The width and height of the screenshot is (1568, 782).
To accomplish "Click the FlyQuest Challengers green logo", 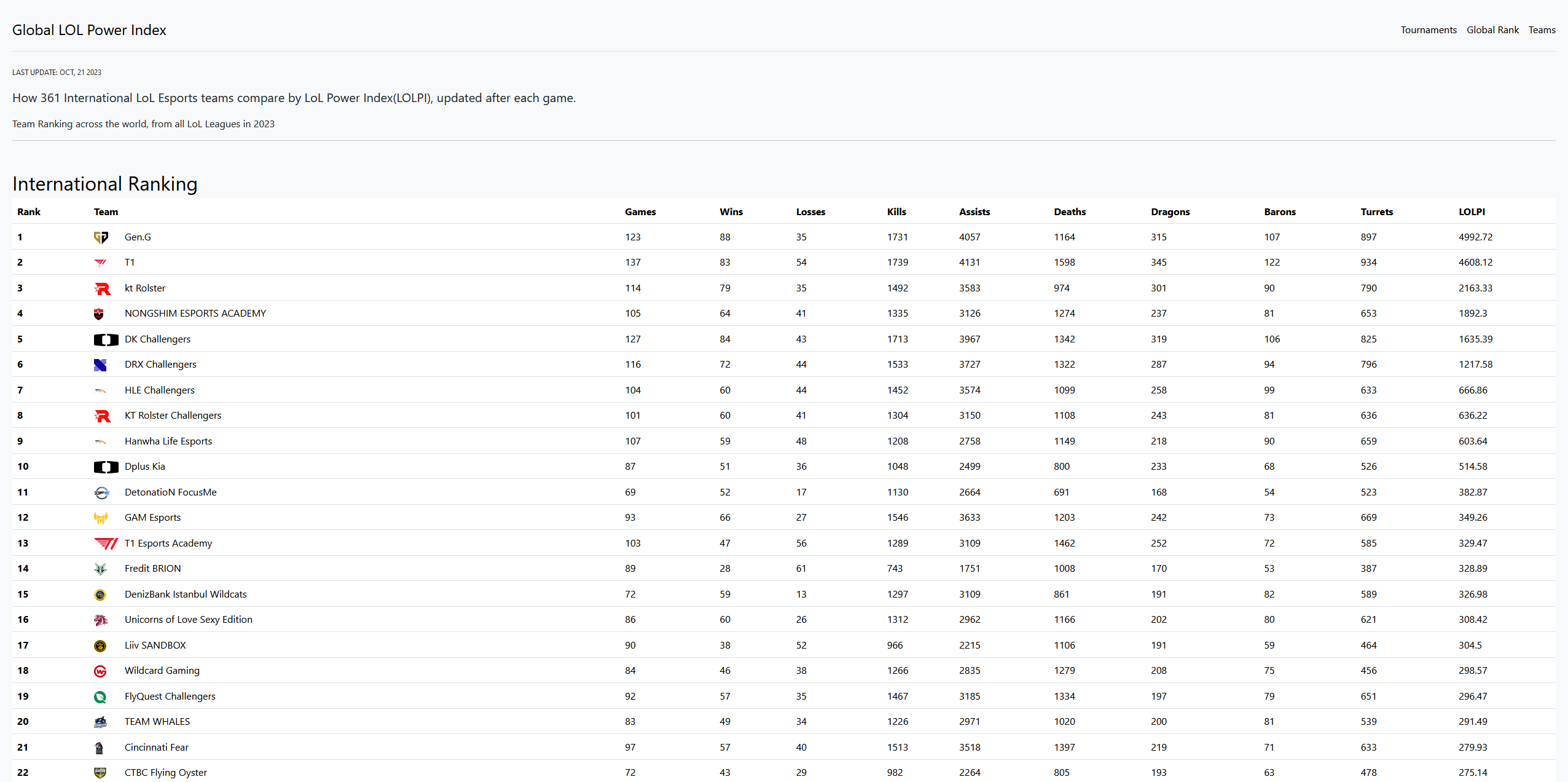I will pos(100,697).
